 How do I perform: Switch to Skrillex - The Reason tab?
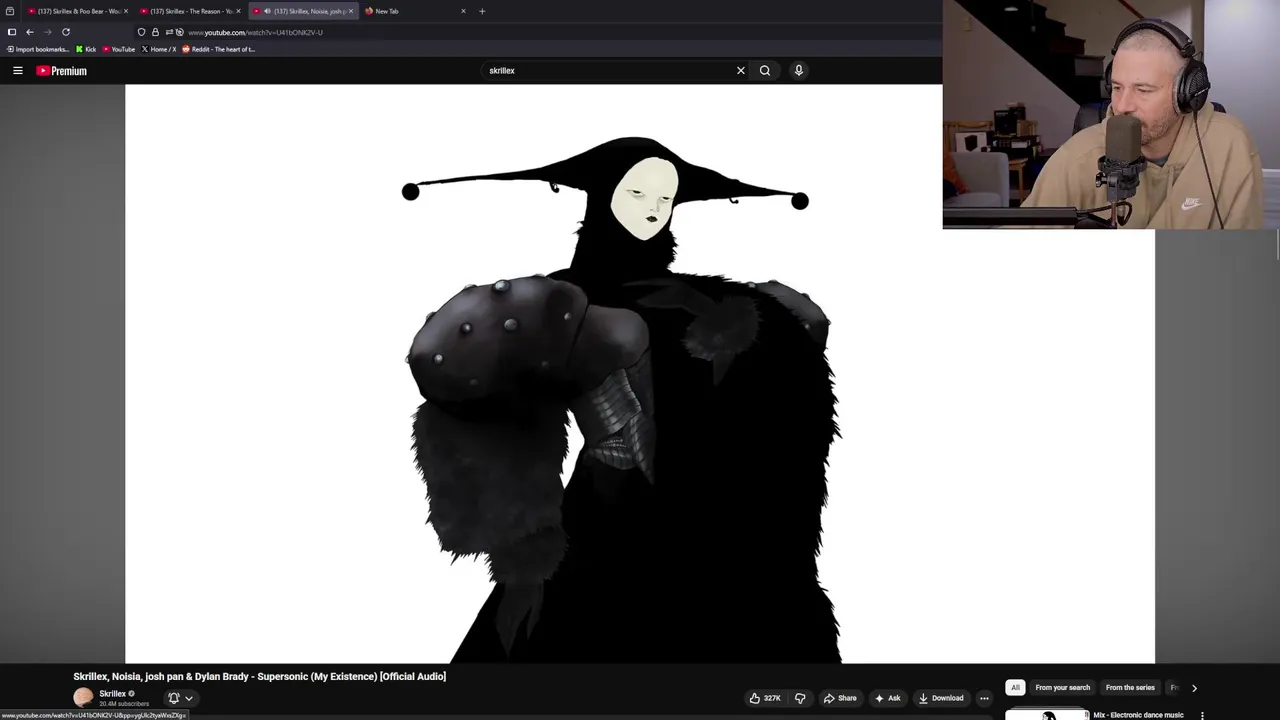[189, 11]
